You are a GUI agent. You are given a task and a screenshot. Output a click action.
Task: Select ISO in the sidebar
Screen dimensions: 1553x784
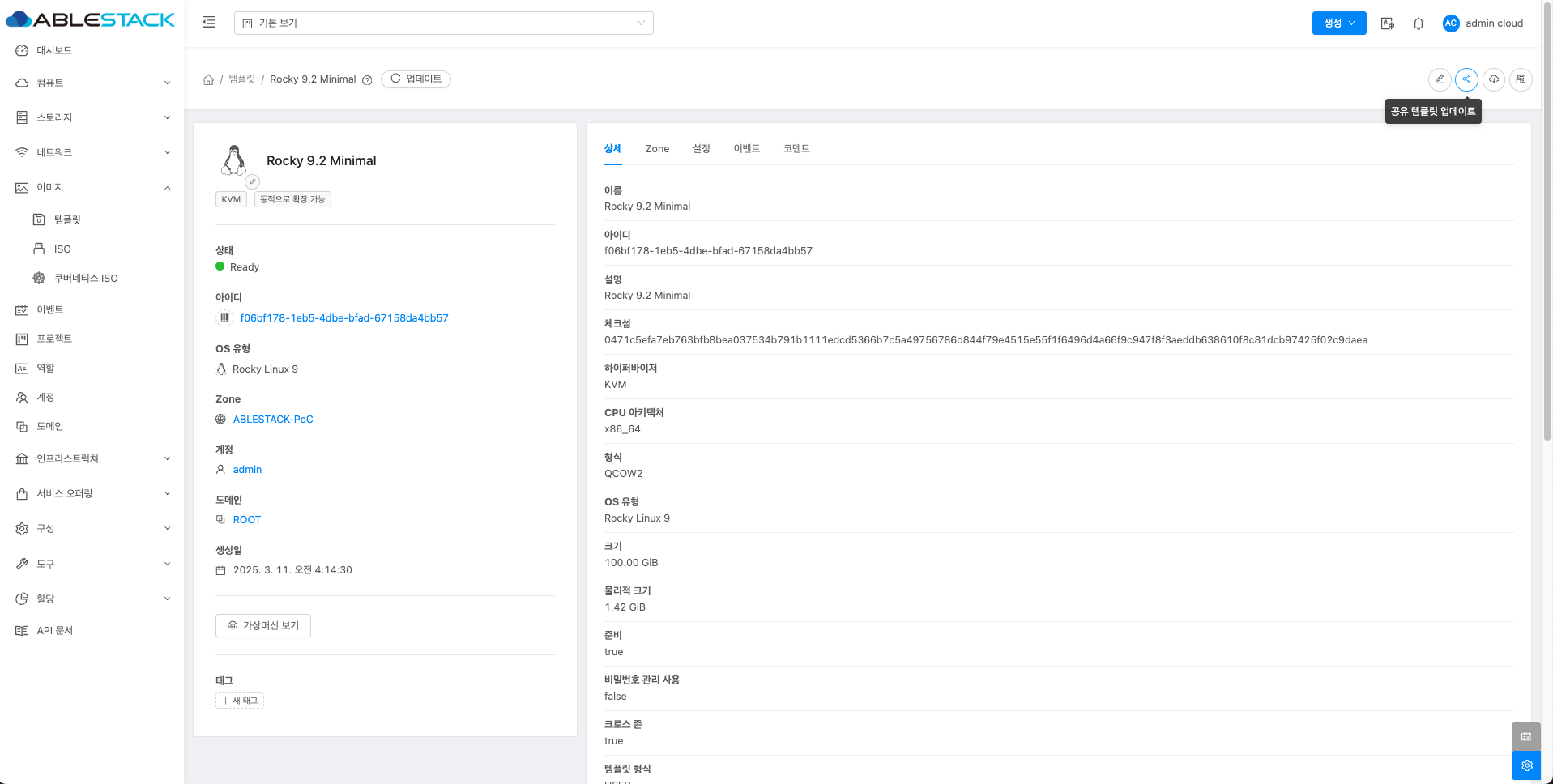pyautogui.click(x=92, y=249)
